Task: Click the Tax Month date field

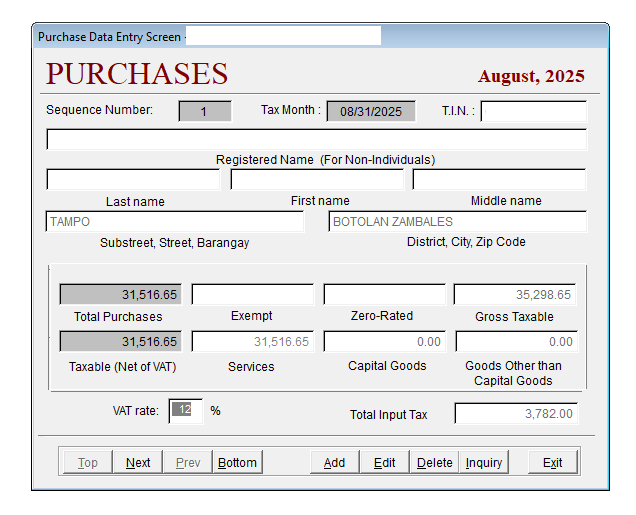Action: [x=371, y=111]
